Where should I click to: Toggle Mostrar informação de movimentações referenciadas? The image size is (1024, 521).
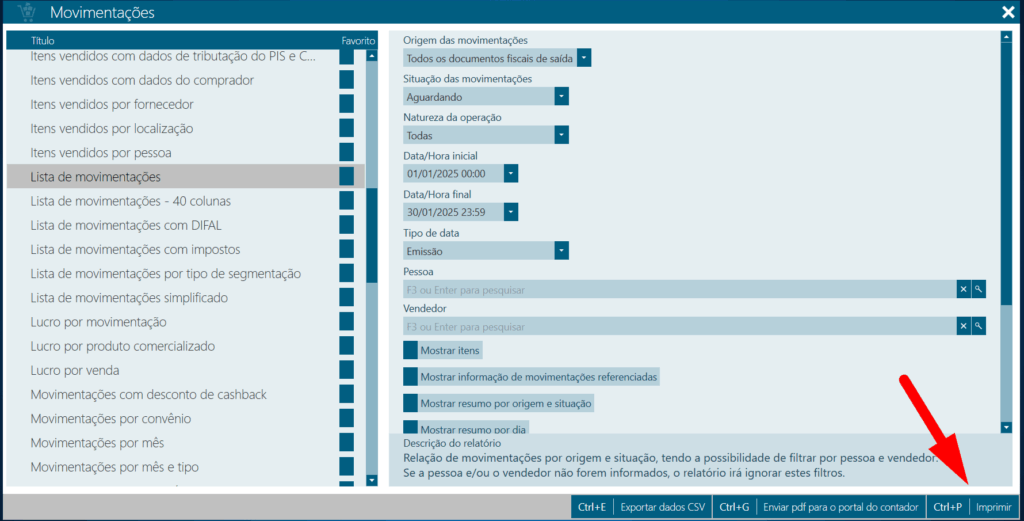pyautogui.click(x=410, y=377)
